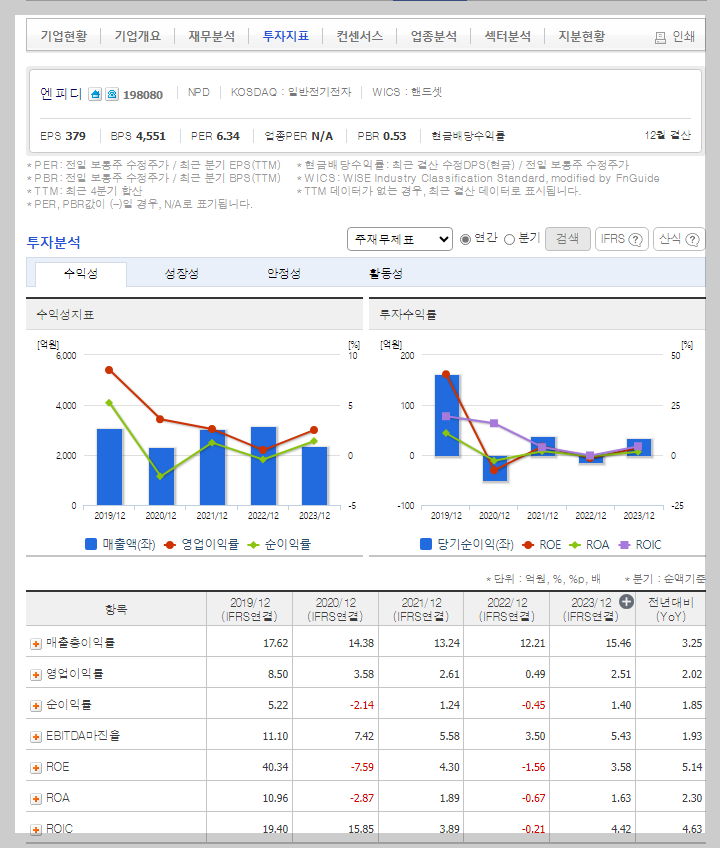720x848 pixels.
Task: Click the 산식 help question icon
Action: (692, 239)
